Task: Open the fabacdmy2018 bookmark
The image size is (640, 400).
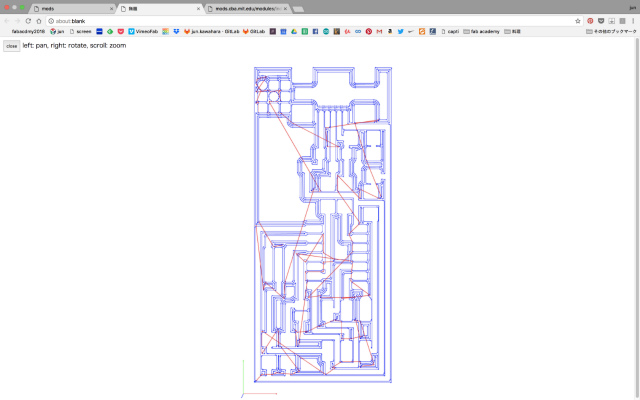Action: coord(28,31)
